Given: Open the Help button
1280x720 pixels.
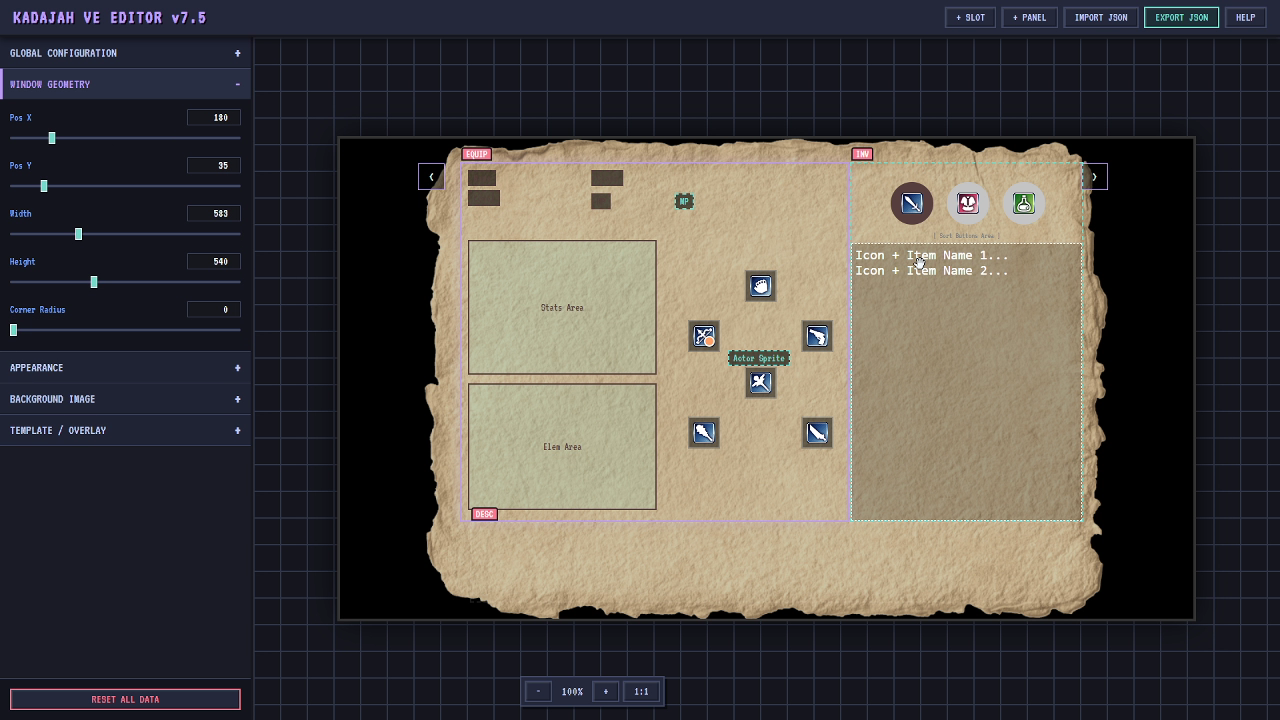Looking at the screenshot, I should (x=1245, y=17).
